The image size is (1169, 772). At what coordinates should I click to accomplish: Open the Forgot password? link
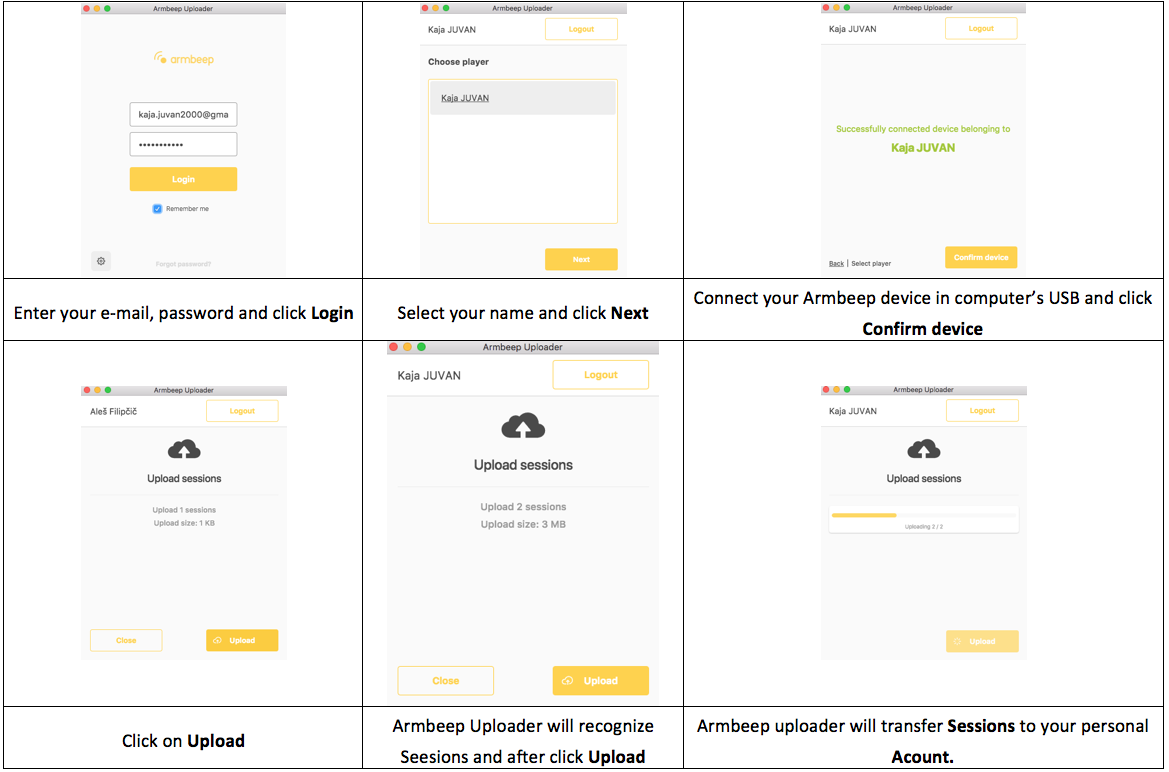pos(183,264)
